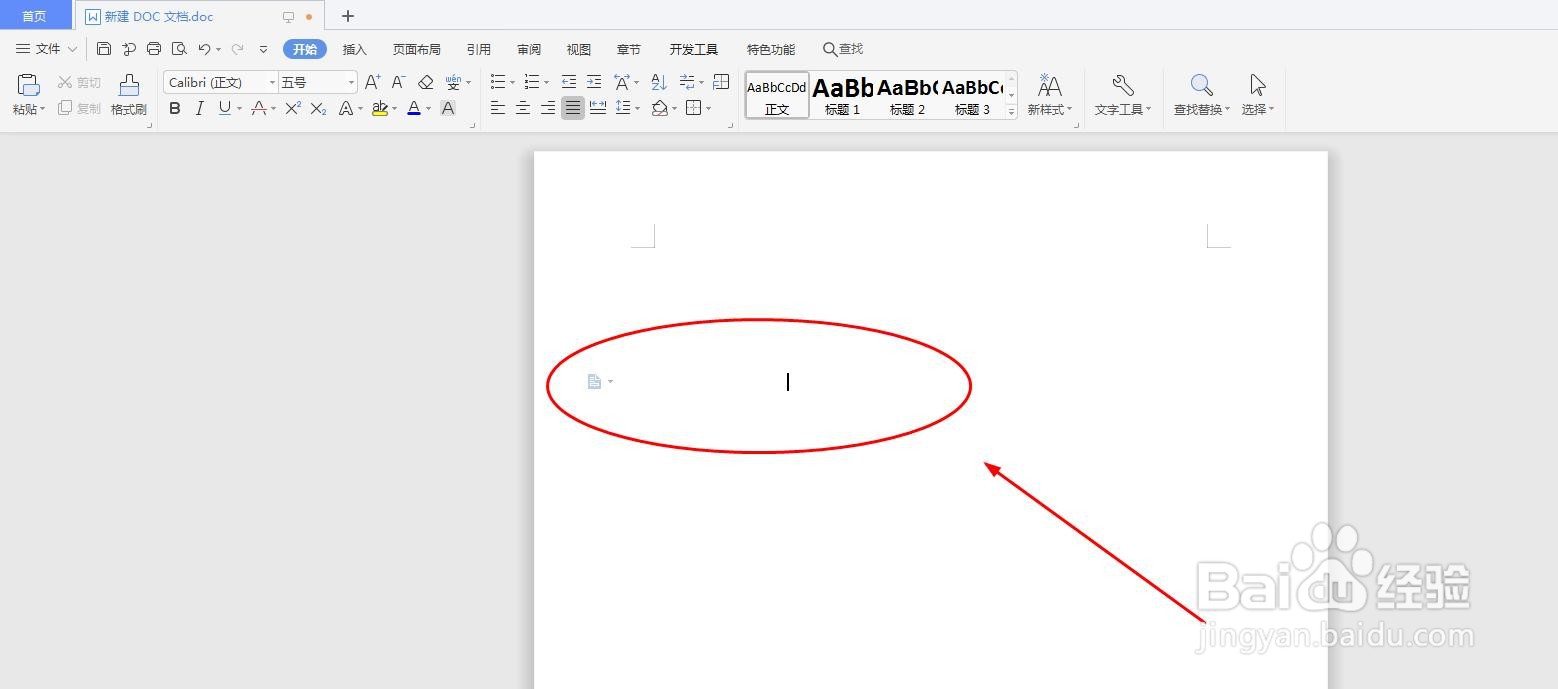Clear formatting with the eraser icon
The image size is (1558, 689).
pyautogui.click(x=424, y=82)
